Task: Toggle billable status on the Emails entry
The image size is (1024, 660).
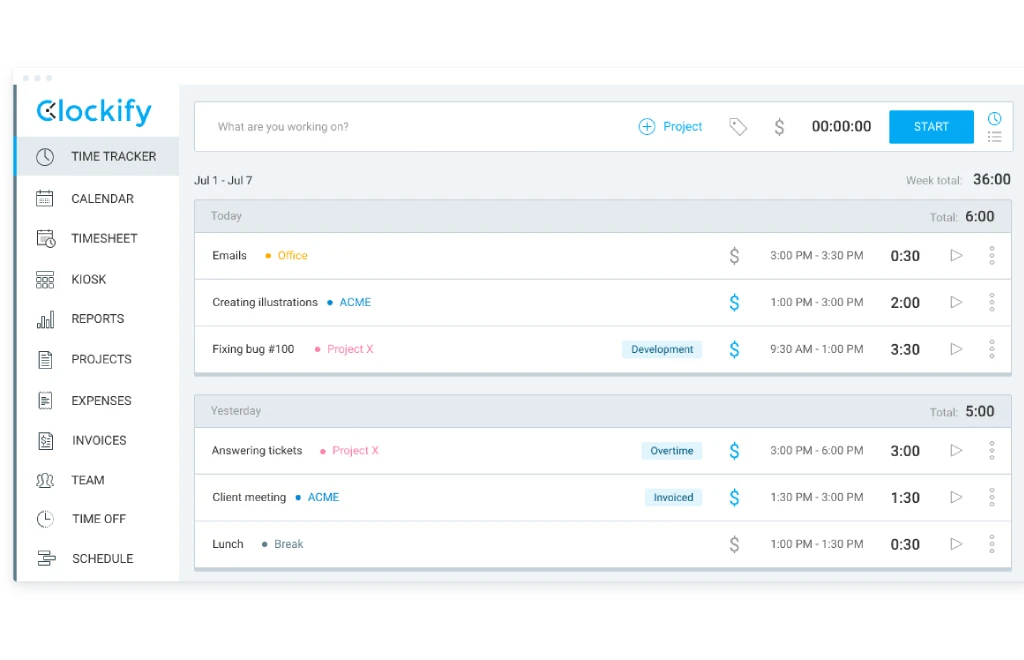Action: (x=734, y=256)
